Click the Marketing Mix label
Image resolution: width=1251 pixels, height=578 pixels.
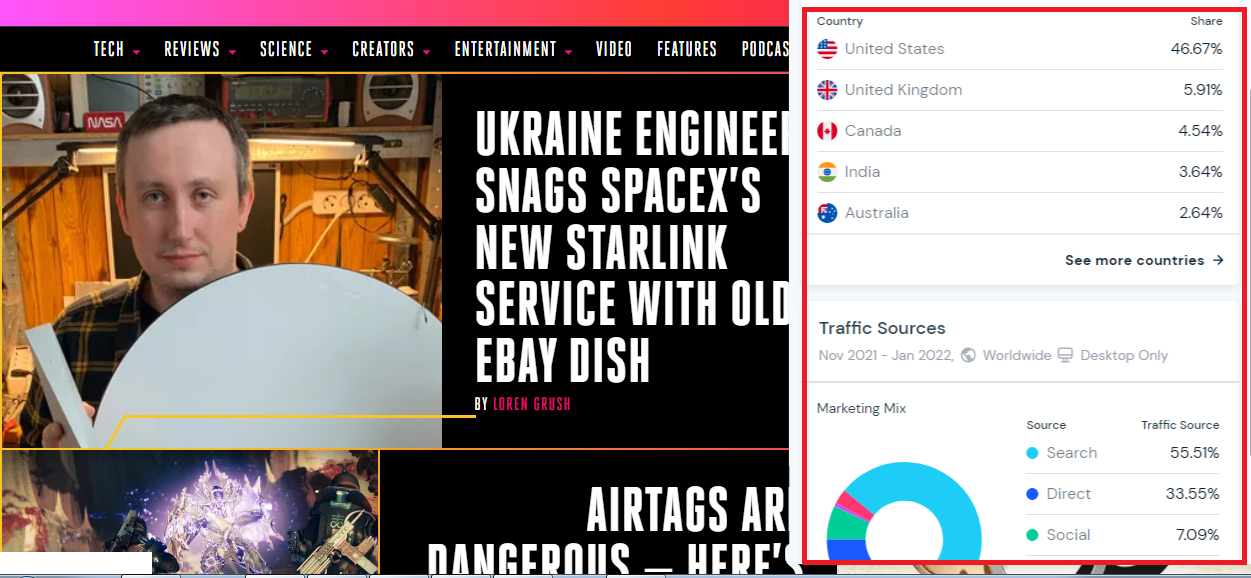coord(862,408)
